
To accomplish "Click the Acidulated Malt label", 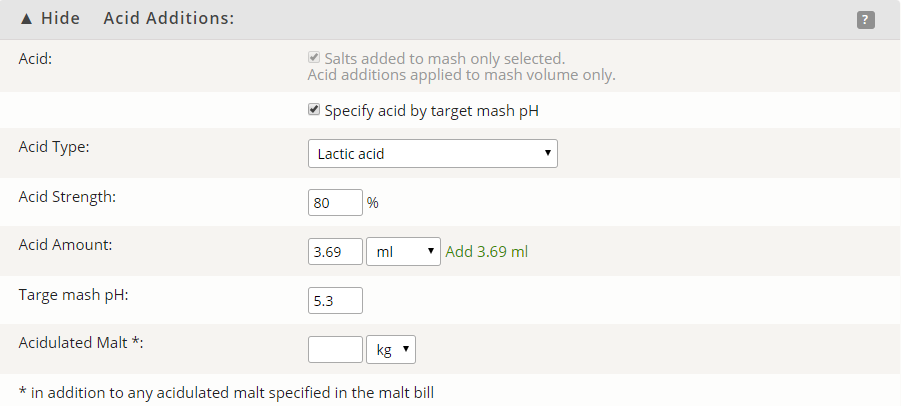I will pos(81,343).
